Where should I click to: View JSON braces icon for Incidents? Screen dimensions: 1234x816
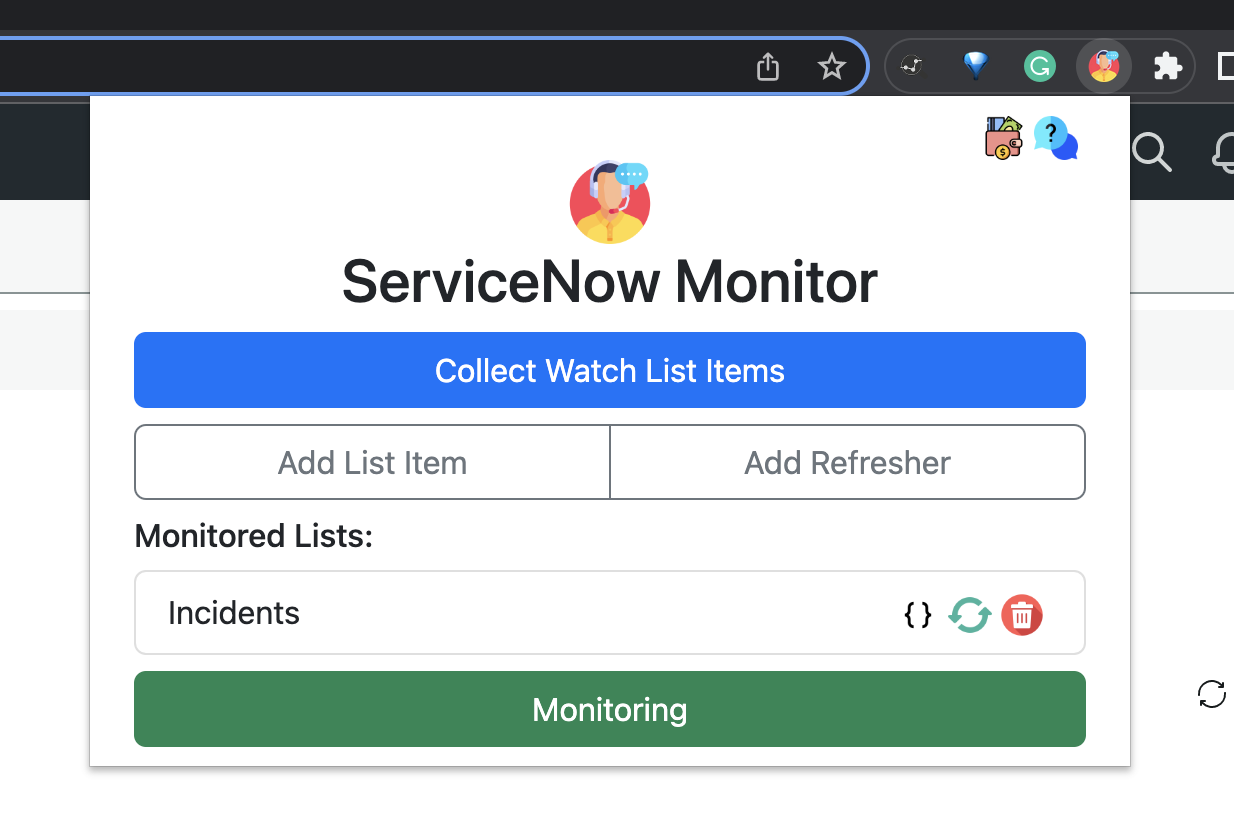click(918, 614)
